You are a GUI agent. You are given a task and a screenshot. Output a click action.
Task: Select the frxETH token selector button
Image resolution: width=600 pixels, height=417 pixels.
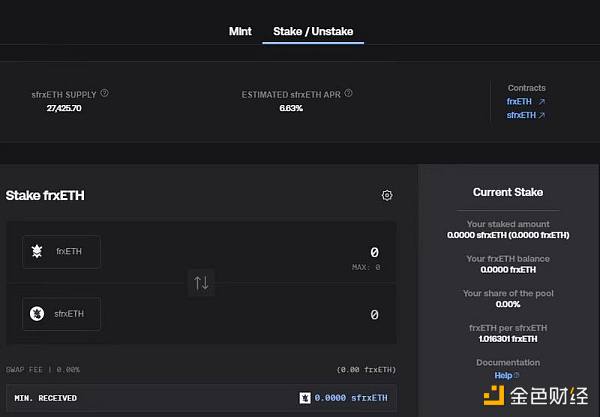tap(62, 252)
